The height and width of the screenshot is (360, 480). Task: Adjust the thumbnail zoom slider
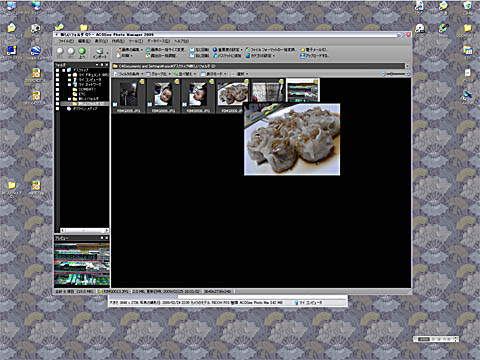395,74
